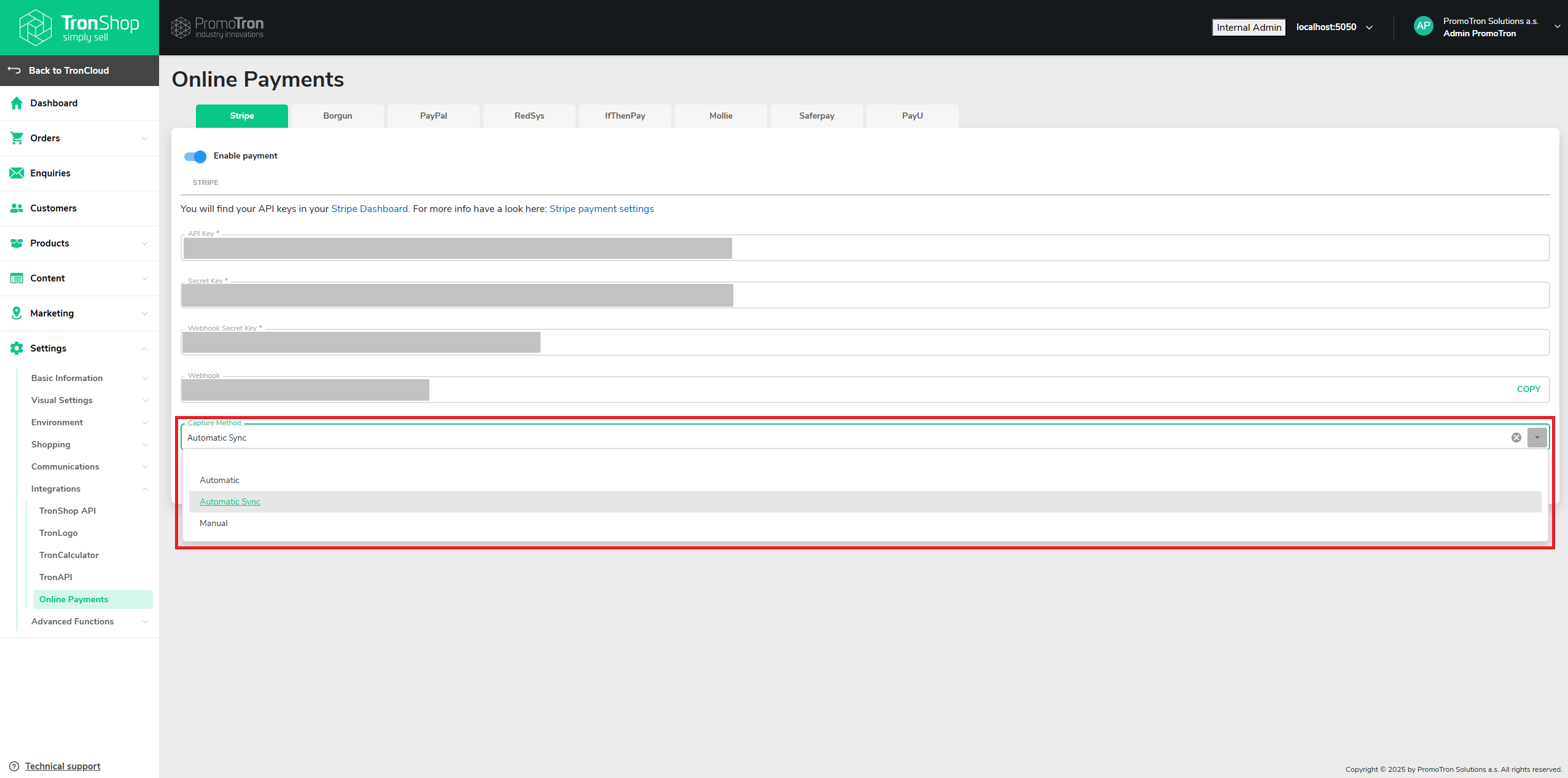Select the Automatic Sync capture option
1568x778 pixels.
(x=865, y=501)
